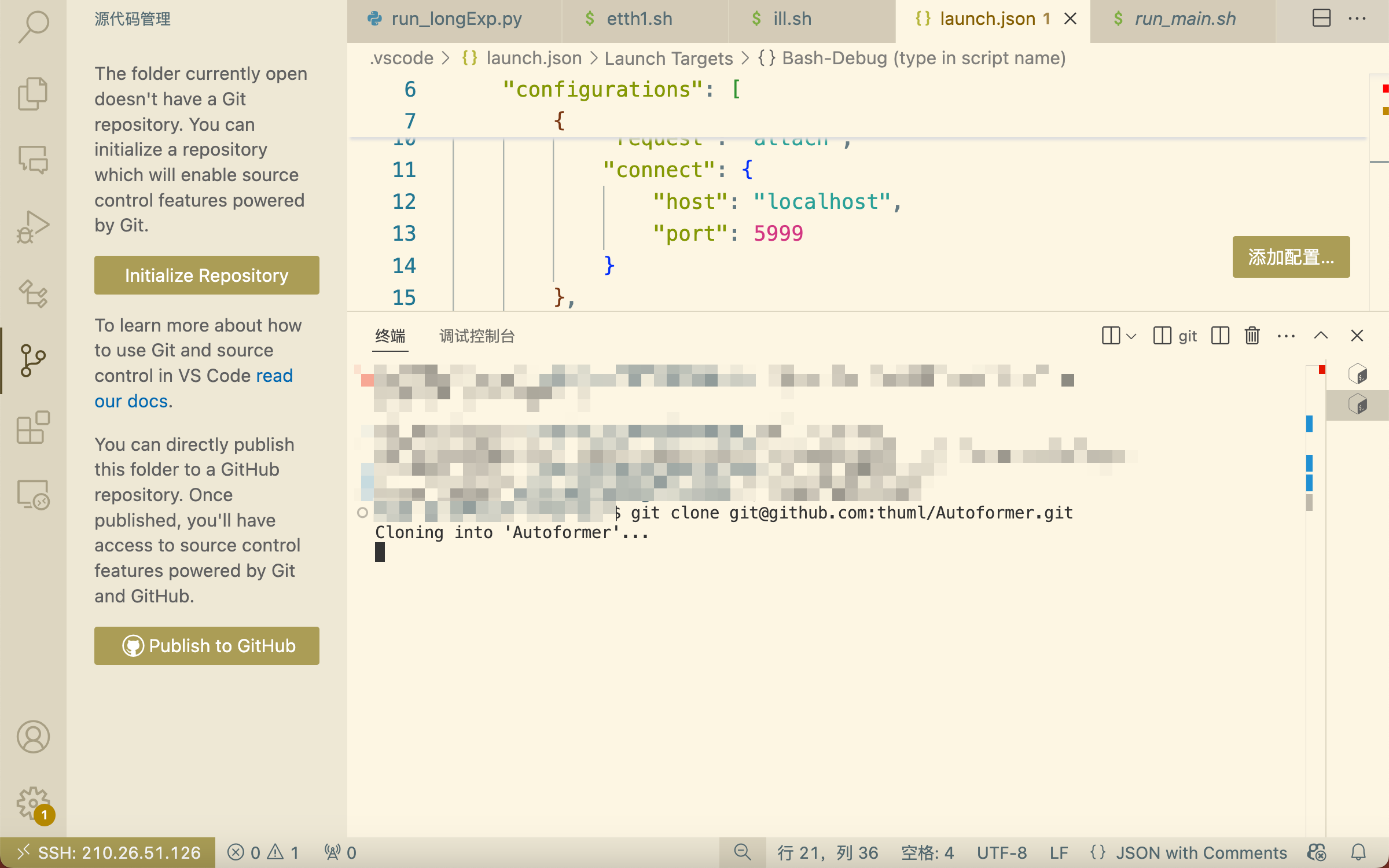This screenshot has height=868, width=1389.
Task: Click the "configurations" key on line 6
Action: tap(602, 89)
